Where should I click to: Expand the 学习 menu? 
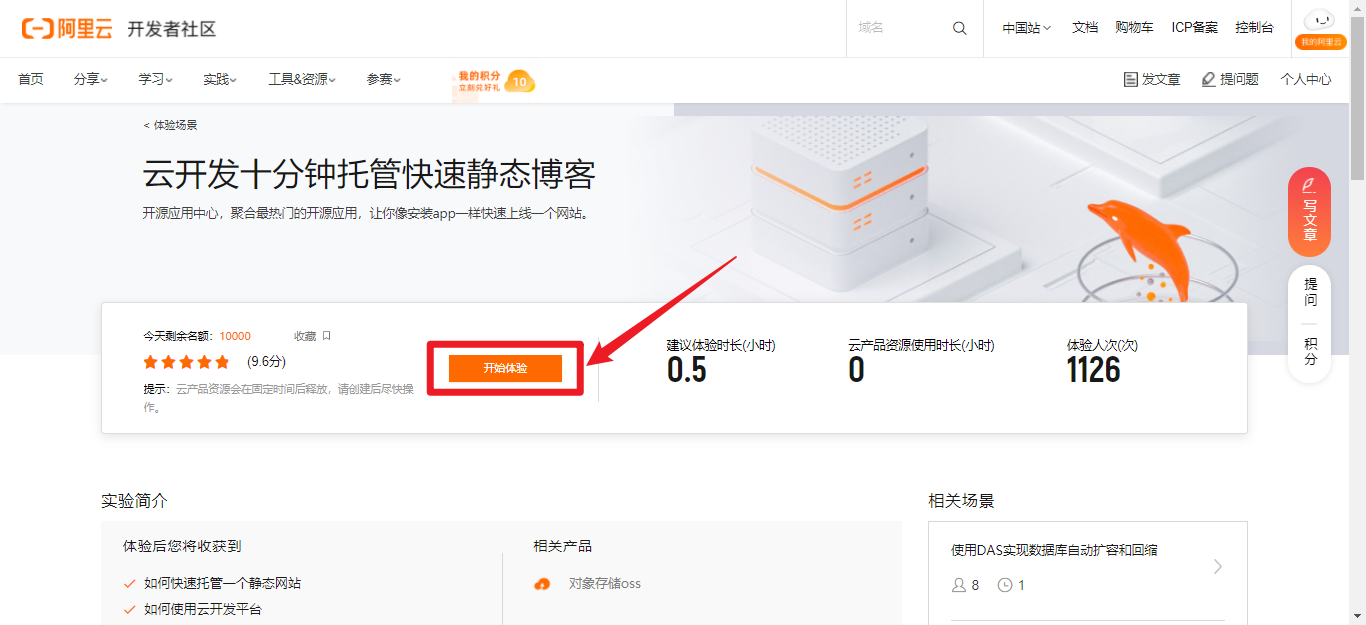155,79
